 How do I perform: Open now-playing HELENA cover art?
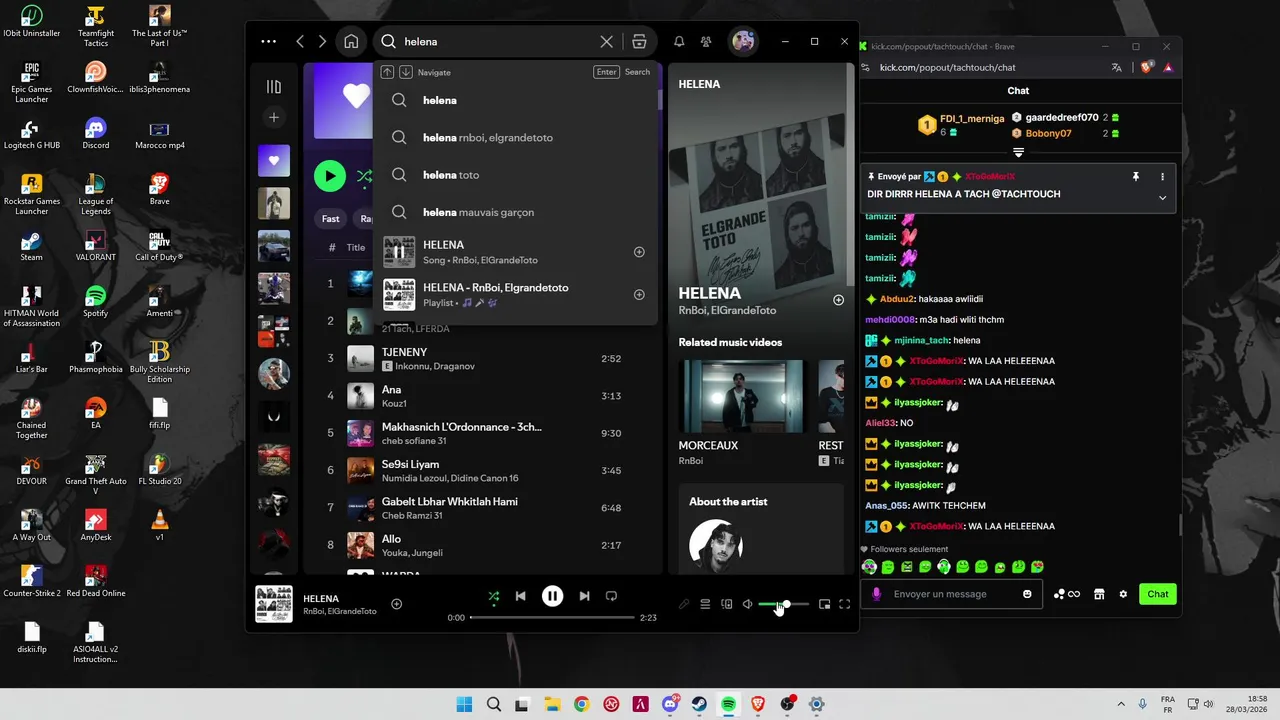click(x=274, y=604)
